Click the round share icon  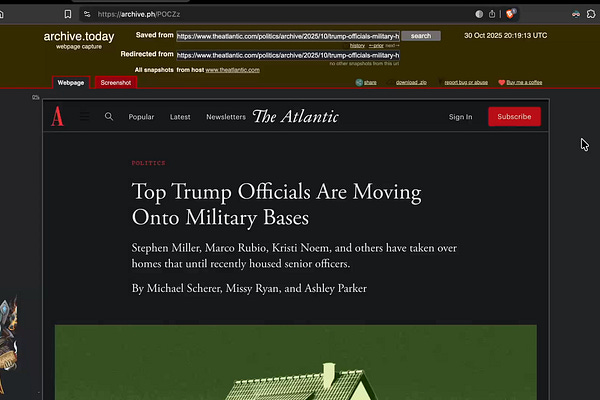[359, 82]
